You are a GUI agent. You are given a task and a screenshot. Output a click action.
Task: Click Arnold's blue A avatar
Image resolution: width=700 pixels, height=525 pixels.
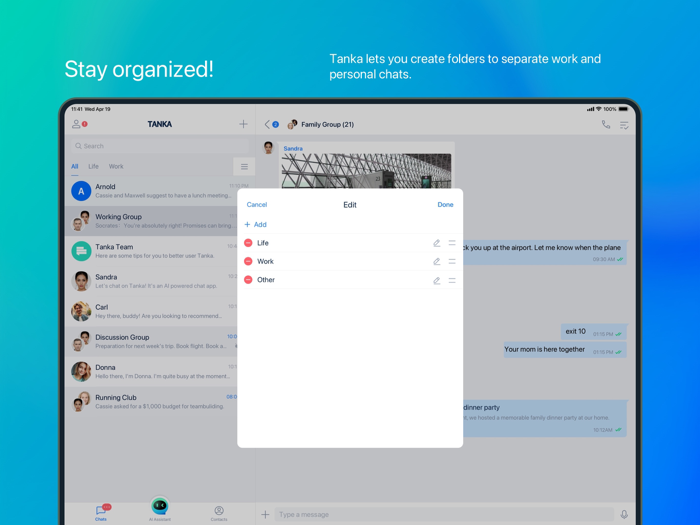[x=81, y=191]
